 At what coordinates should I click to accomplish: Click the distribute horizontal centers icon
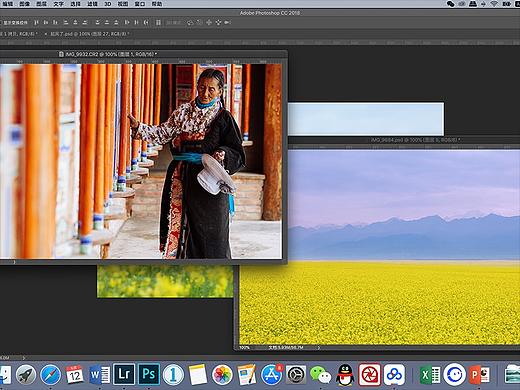[x=136, y=22]
